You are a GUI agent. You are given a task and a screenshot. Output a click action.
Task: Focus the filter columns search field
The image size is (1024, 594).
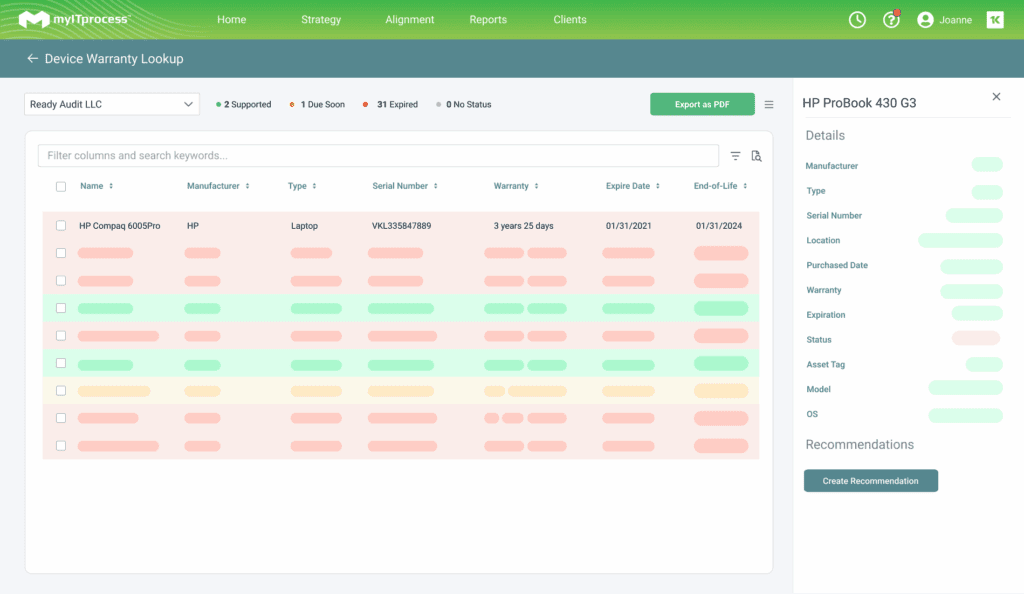tap(378, 156)
